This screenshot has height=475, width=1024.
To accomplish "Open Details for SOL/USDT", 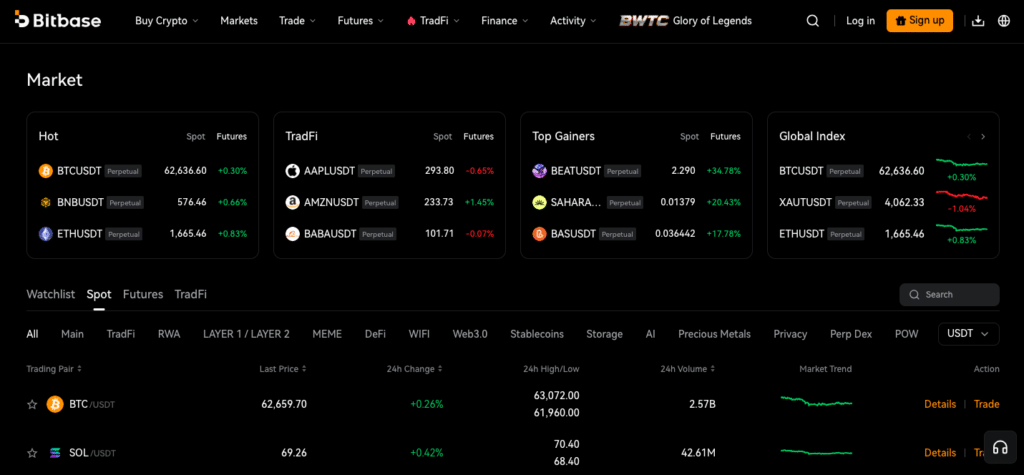I will coord(940,453).
